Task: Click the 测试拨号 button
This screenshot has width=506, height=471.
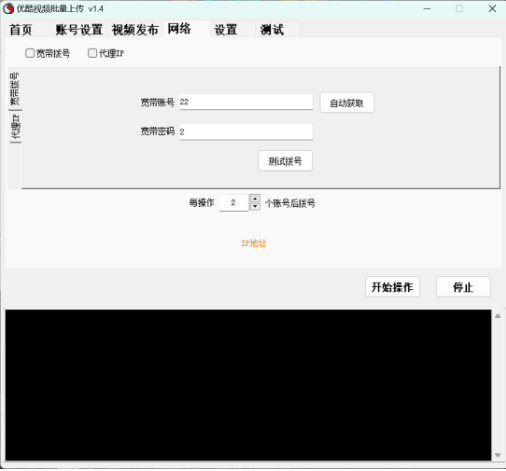Action: click(285, 161)
